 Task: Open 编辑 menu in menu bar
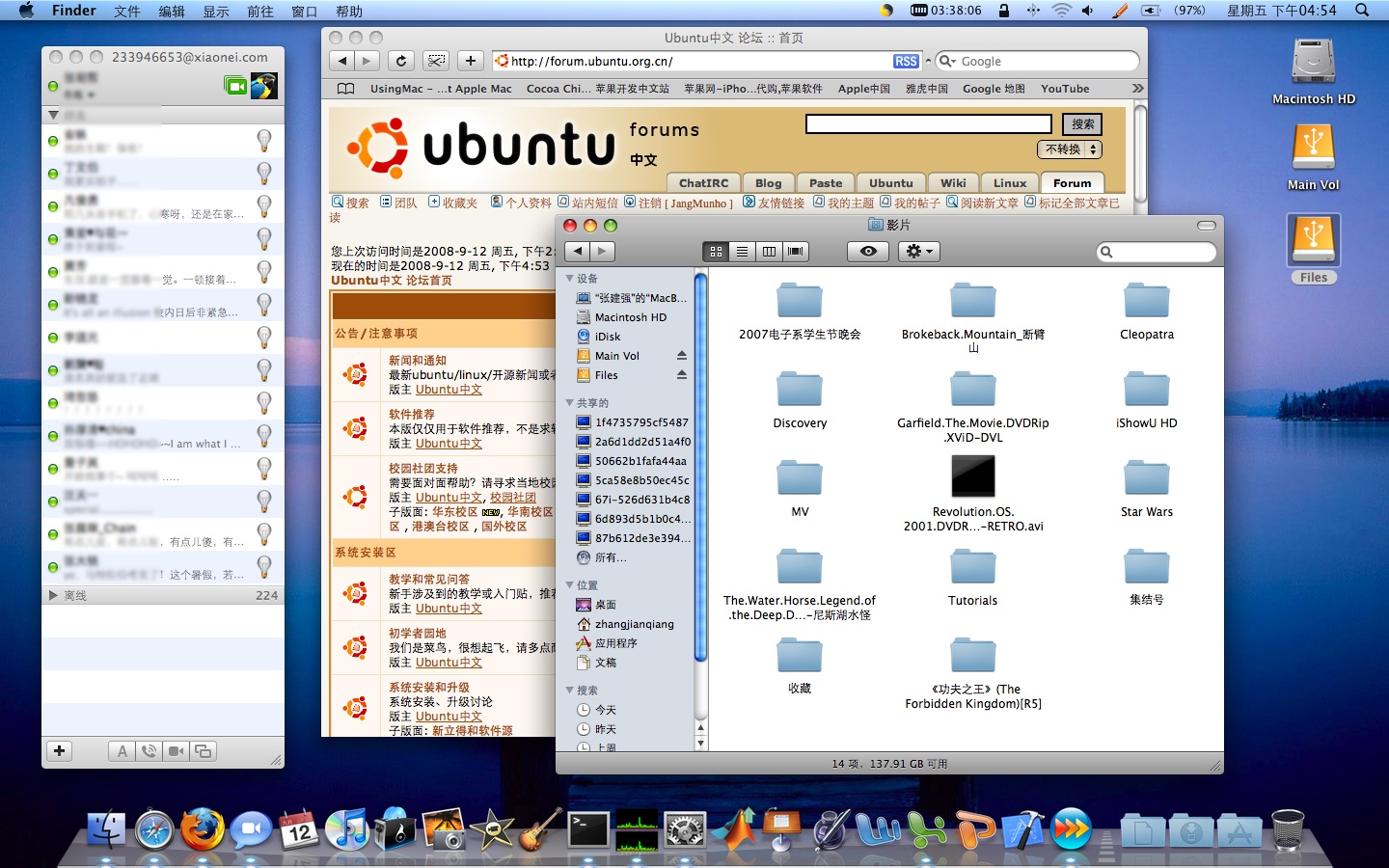pyautogui.click(x=172, y=11)
